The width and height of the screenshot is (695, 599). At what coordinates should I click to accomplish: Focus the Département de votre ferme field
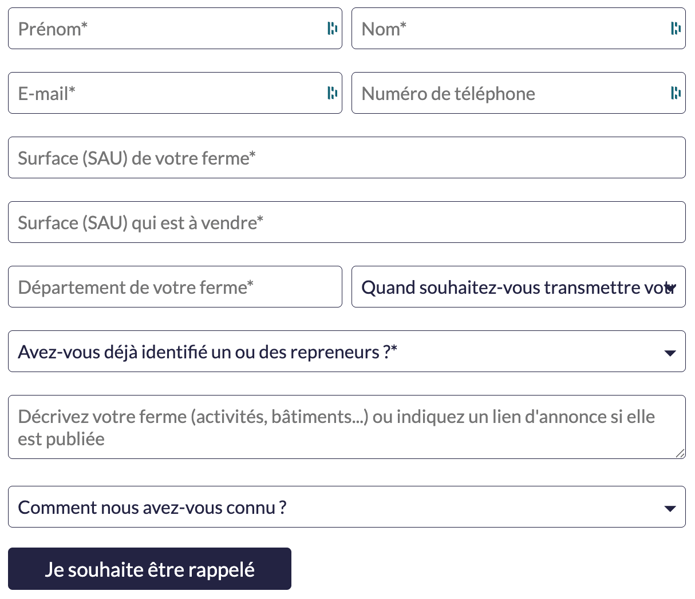(175, 287)
